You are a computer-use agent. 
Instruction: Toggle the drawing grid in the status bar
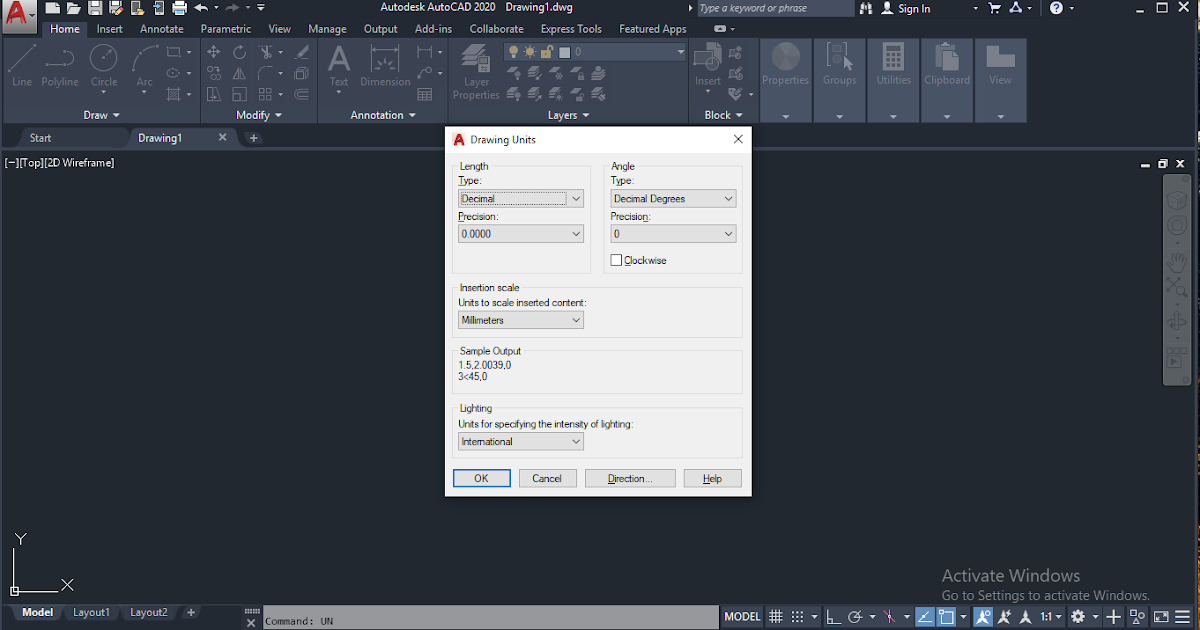[x=776, y=617]
